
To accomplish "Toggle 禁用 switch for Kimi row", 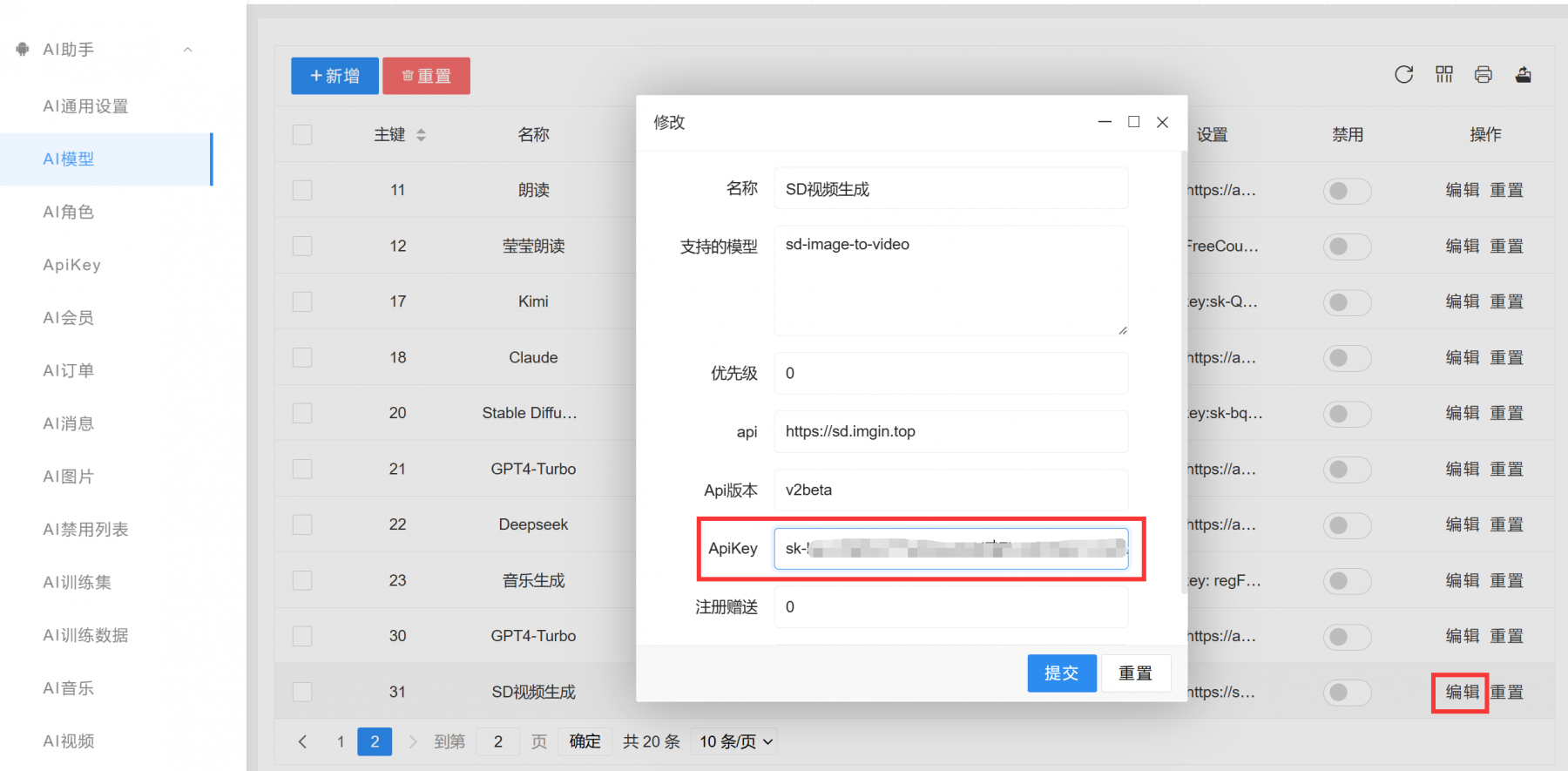I will [1347, 302].
